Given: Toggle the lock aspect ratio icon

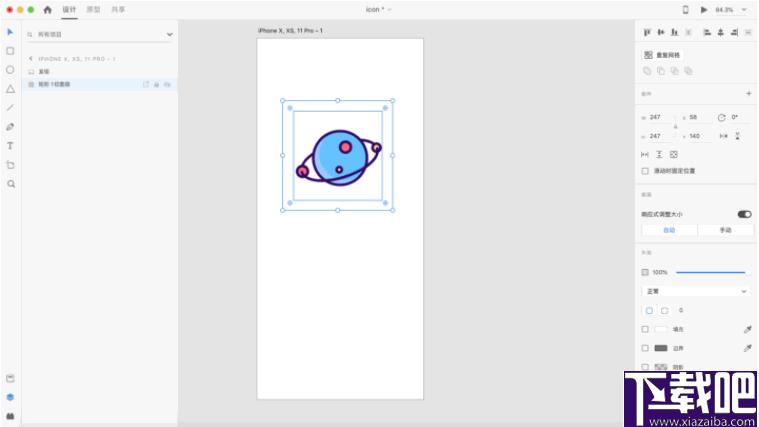Looking at the screenshot, I should 676,127.
